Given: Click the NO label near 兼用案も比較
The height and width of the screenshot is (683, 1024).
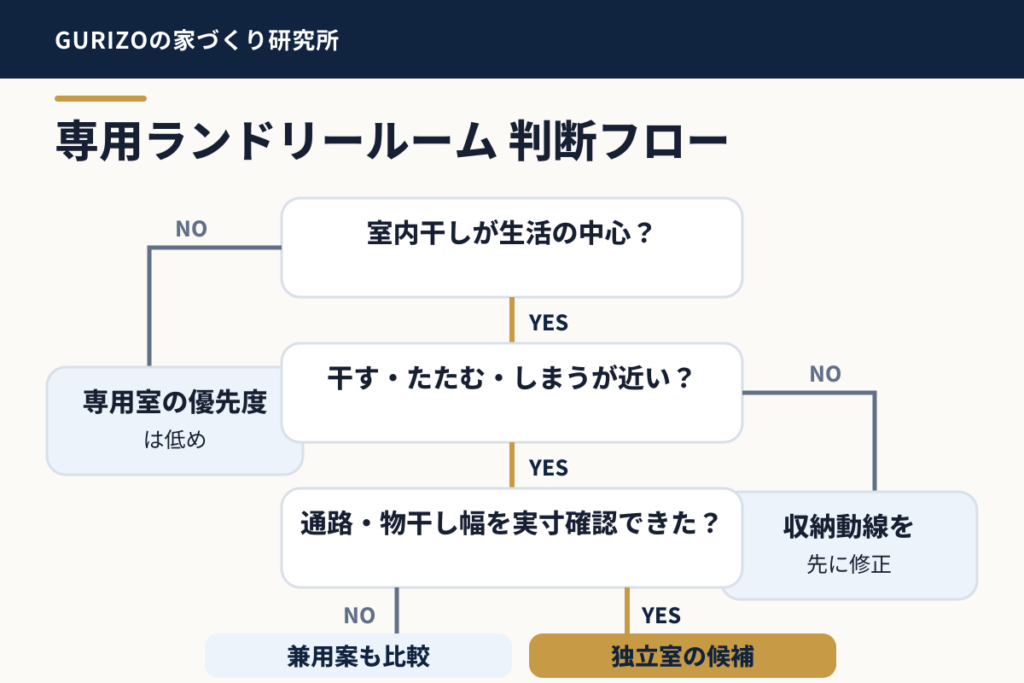Looking at the screenshot, I should click(359, 615).
